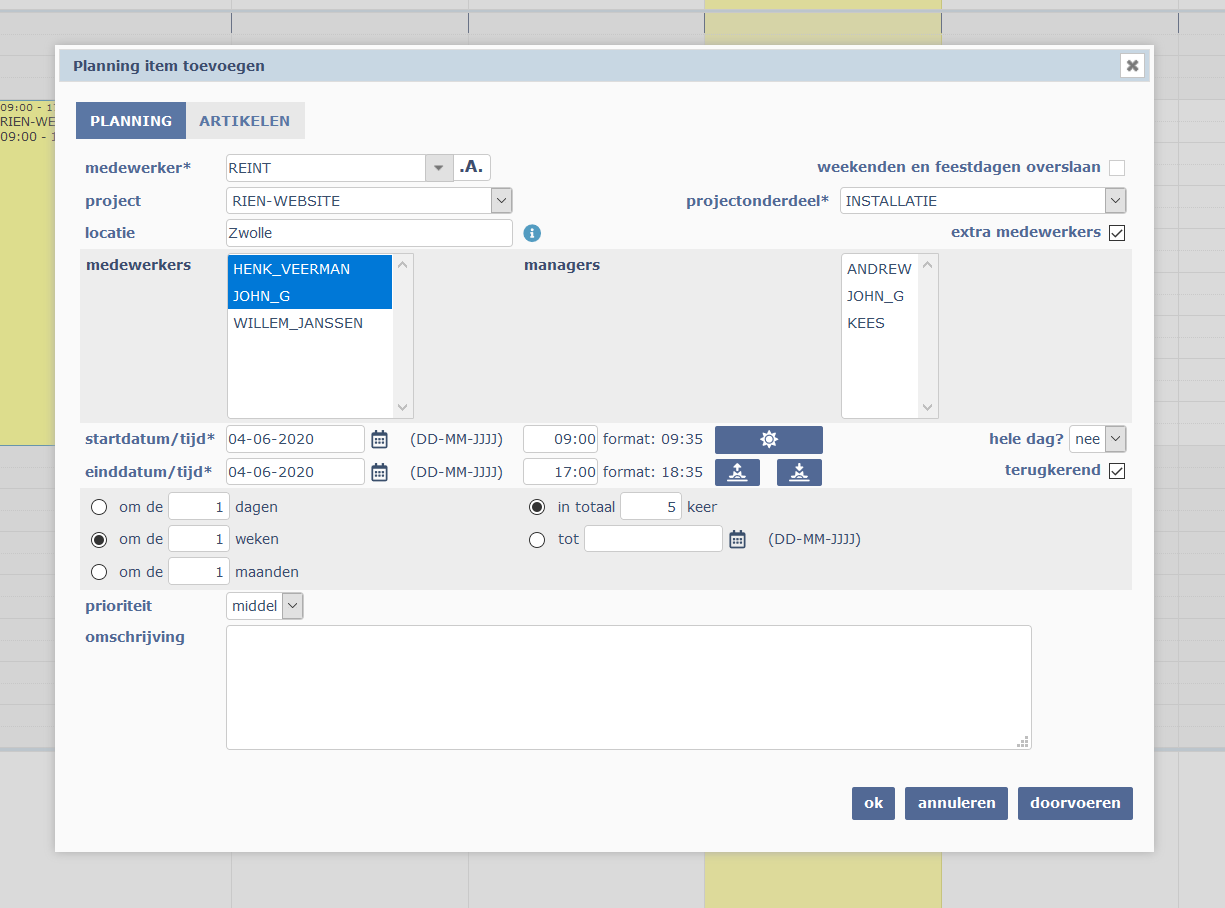Open the einddatum calendar picker
This screenshot has width=1225, height=908.
pos(379,472)
